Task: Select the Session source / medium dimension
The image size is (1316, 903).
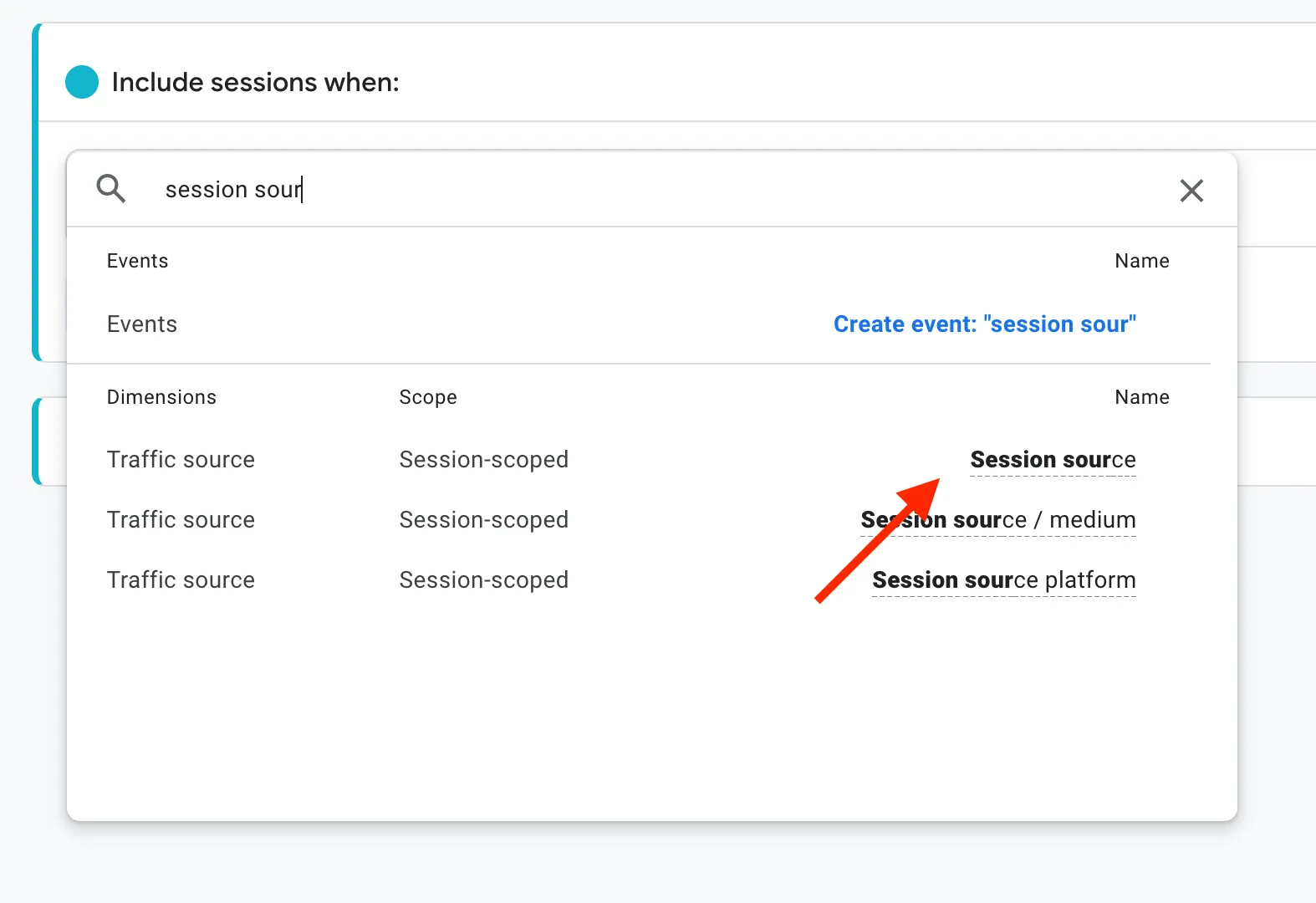Action: [x=998, y=520]
